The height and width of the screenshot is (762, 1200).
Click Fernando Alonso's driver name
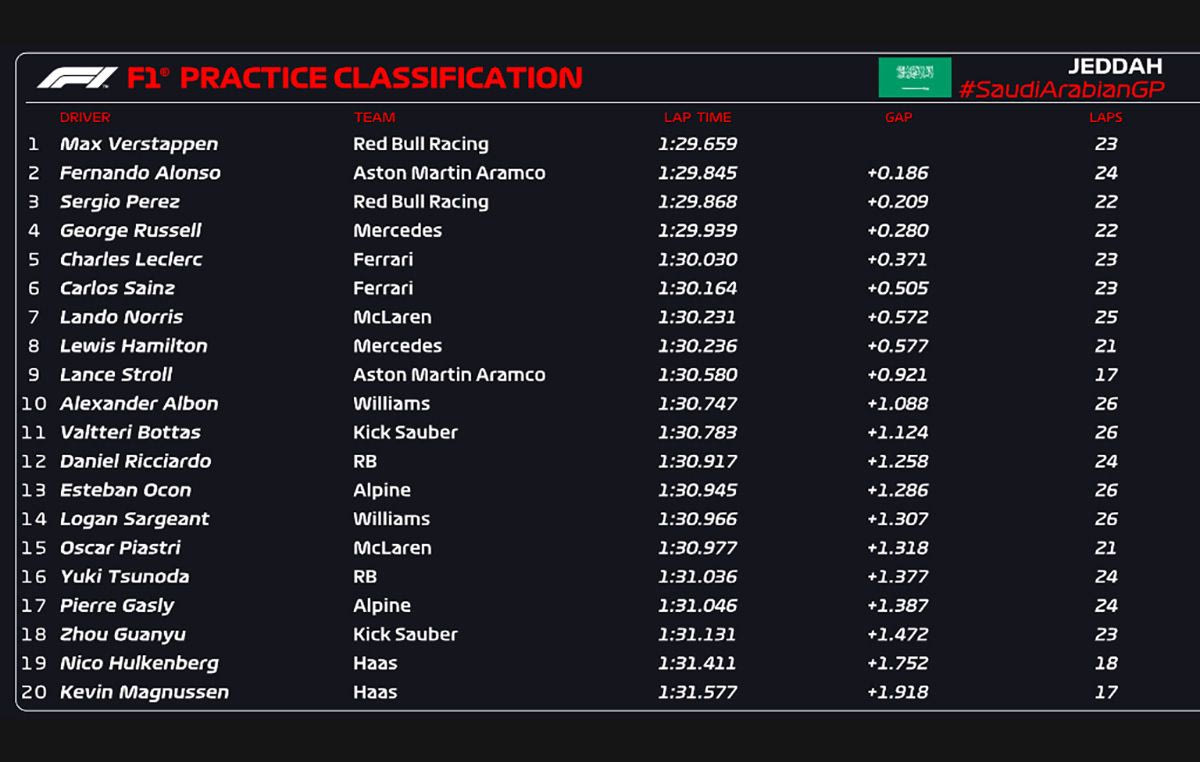pos(140,173)
